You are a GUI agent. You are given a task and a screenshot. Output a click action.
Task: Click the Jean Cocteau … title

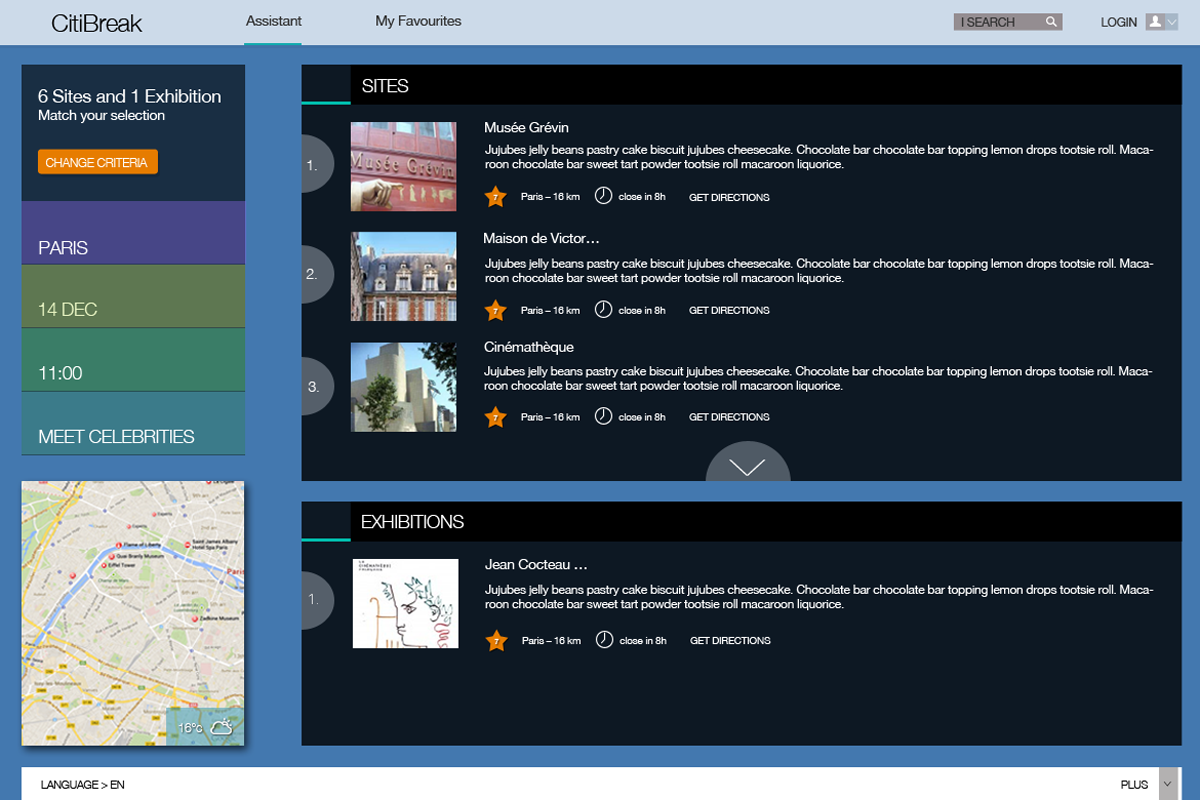[x=536, y=564]
